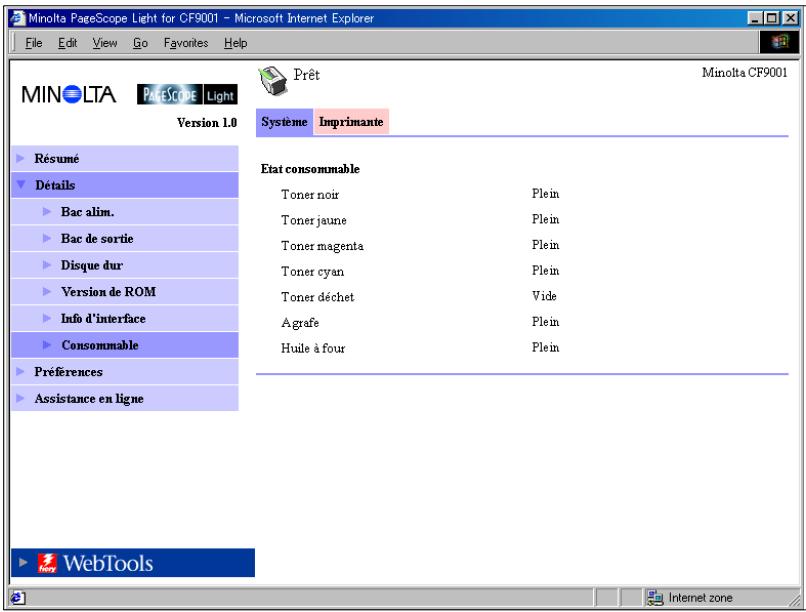Click the arrow beside Info d'interface

tap(47, 318)
